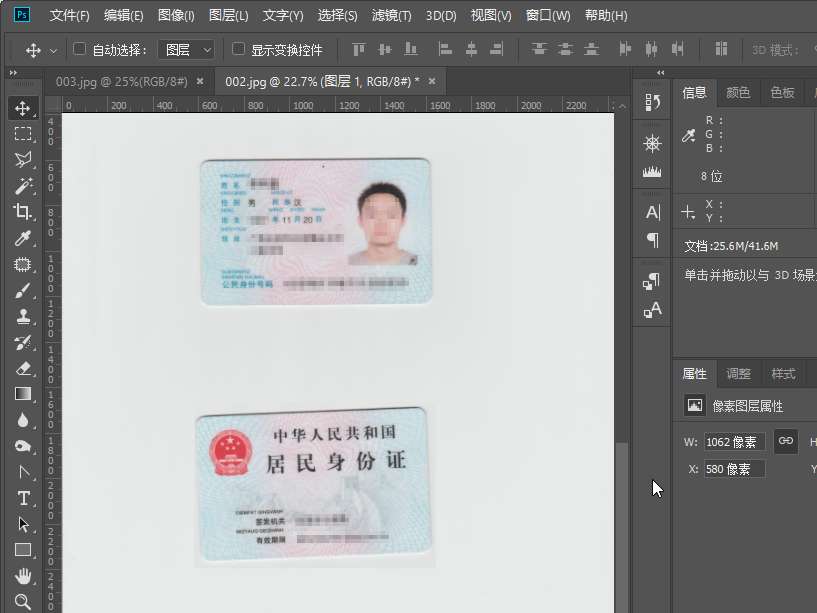This screenshot has height=613, width=817.
Task: Open the Histogram panel icon
Action: coord(652,171)
